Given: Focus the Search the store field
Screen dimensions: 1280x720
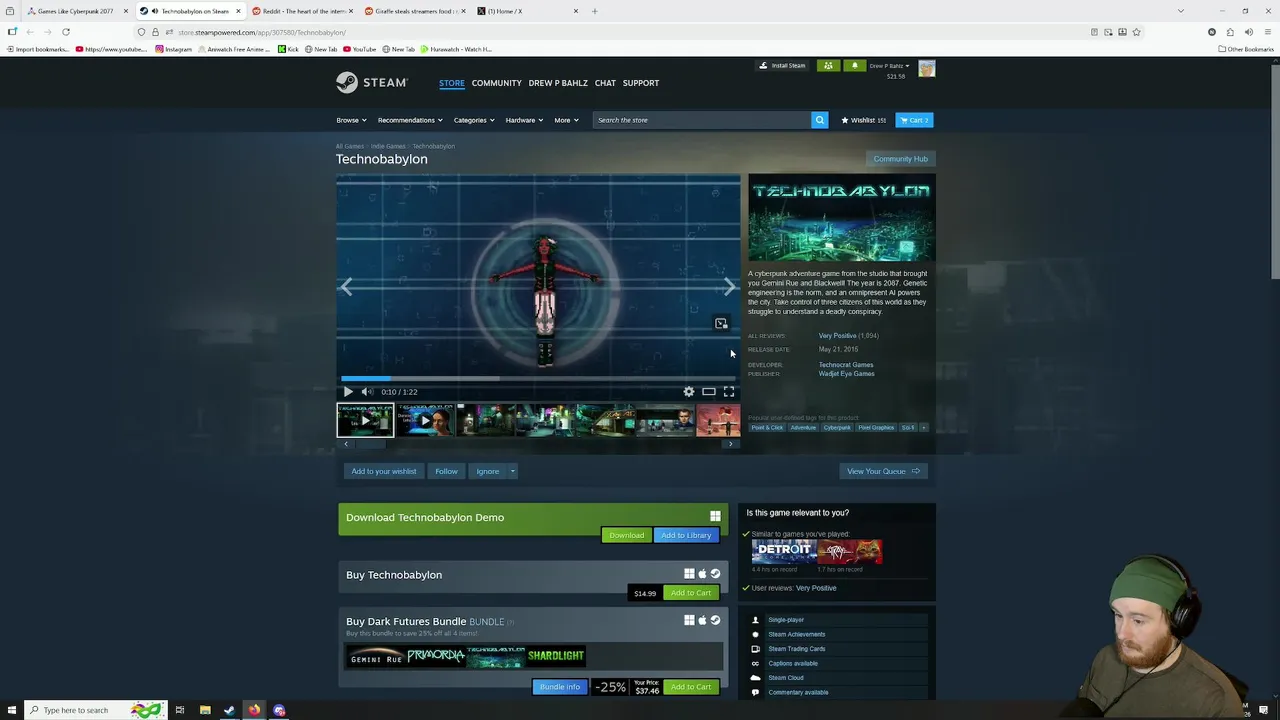Looking at the screenshot, I should [701, 120].
